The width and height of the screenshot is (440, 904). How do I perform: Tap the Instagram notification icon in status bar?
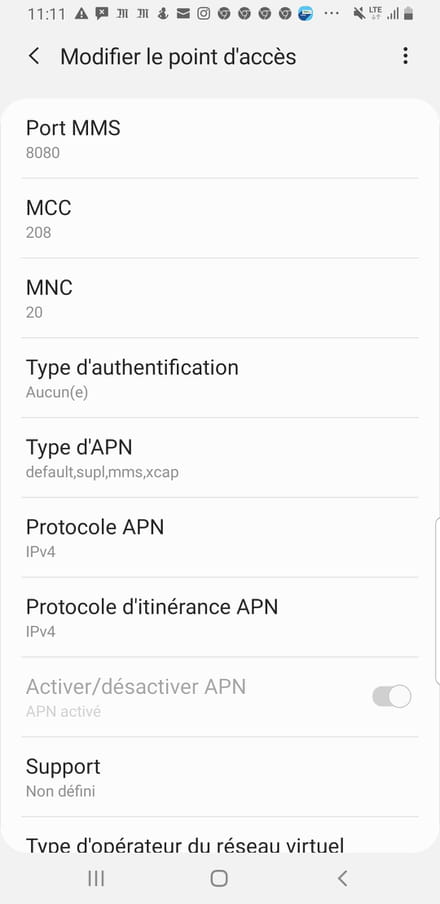pos(204,14)
